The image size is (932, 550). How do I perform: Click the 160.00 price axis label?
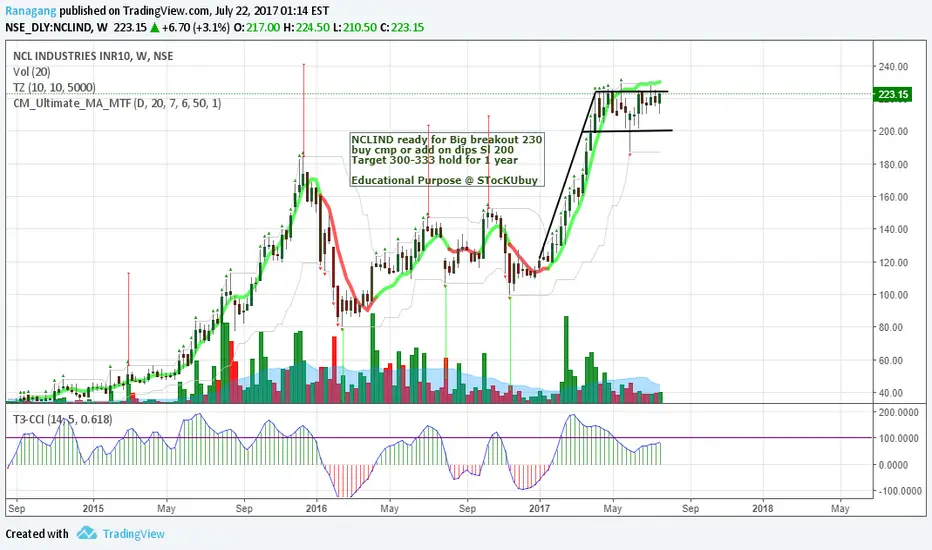[x=893, y=197]
